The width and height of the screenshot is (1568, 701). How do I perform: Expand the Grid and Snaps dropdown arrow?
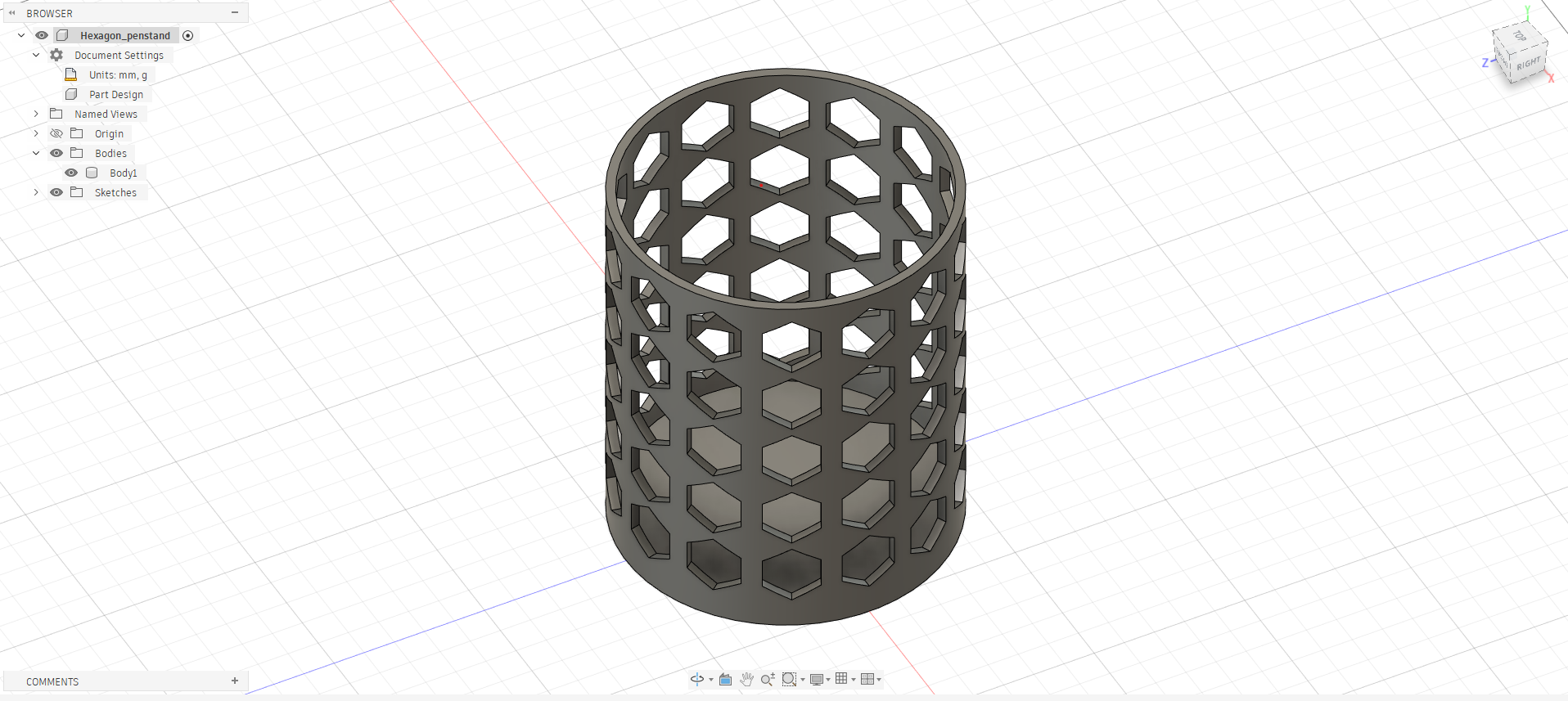tap(854, 680)
